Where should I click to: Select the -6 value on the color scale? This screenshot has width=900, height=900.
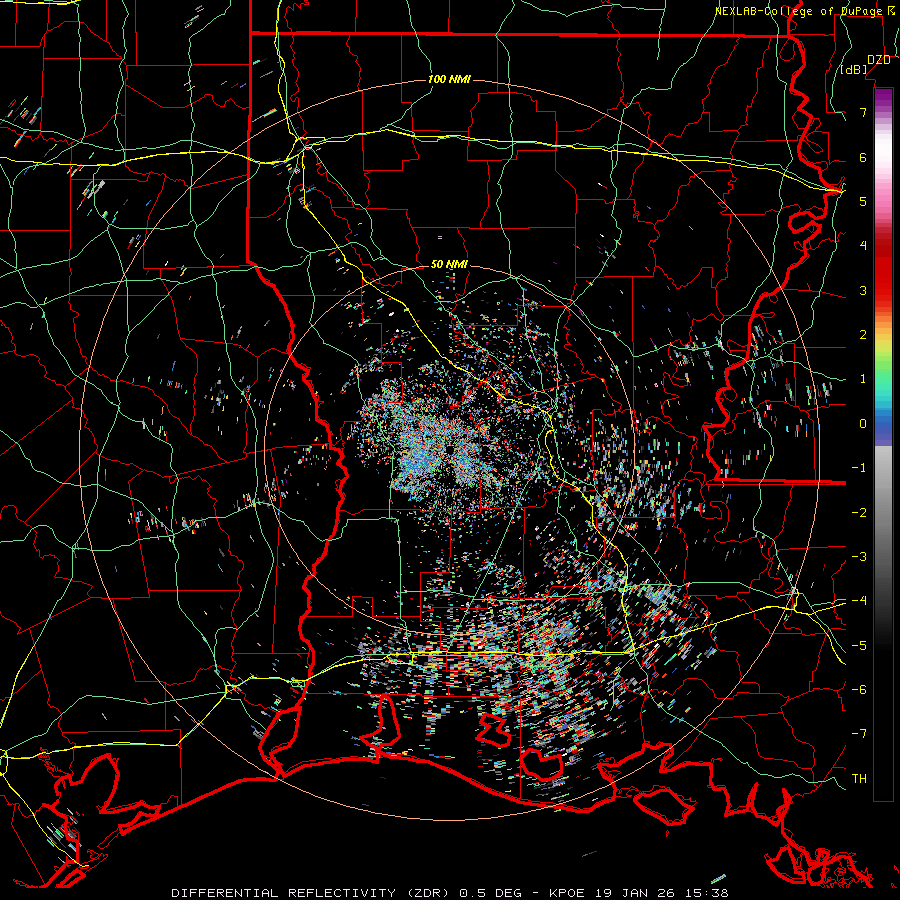[859, 690]
